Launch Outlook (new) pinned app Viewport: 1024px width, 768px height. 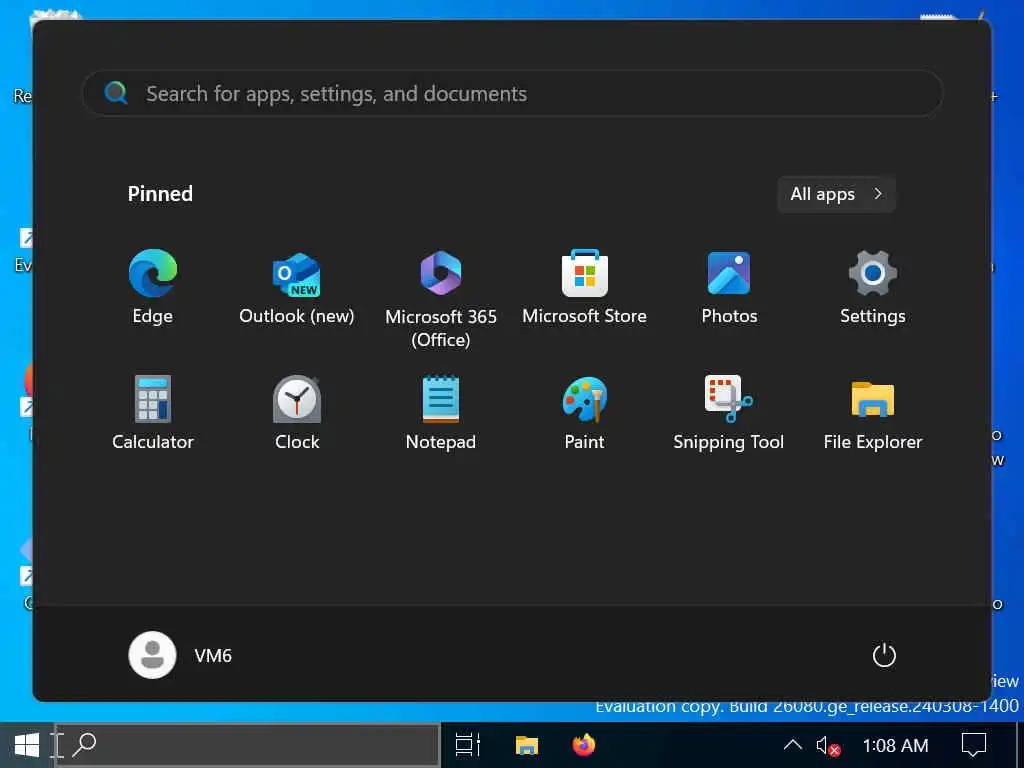click(296, 286)
